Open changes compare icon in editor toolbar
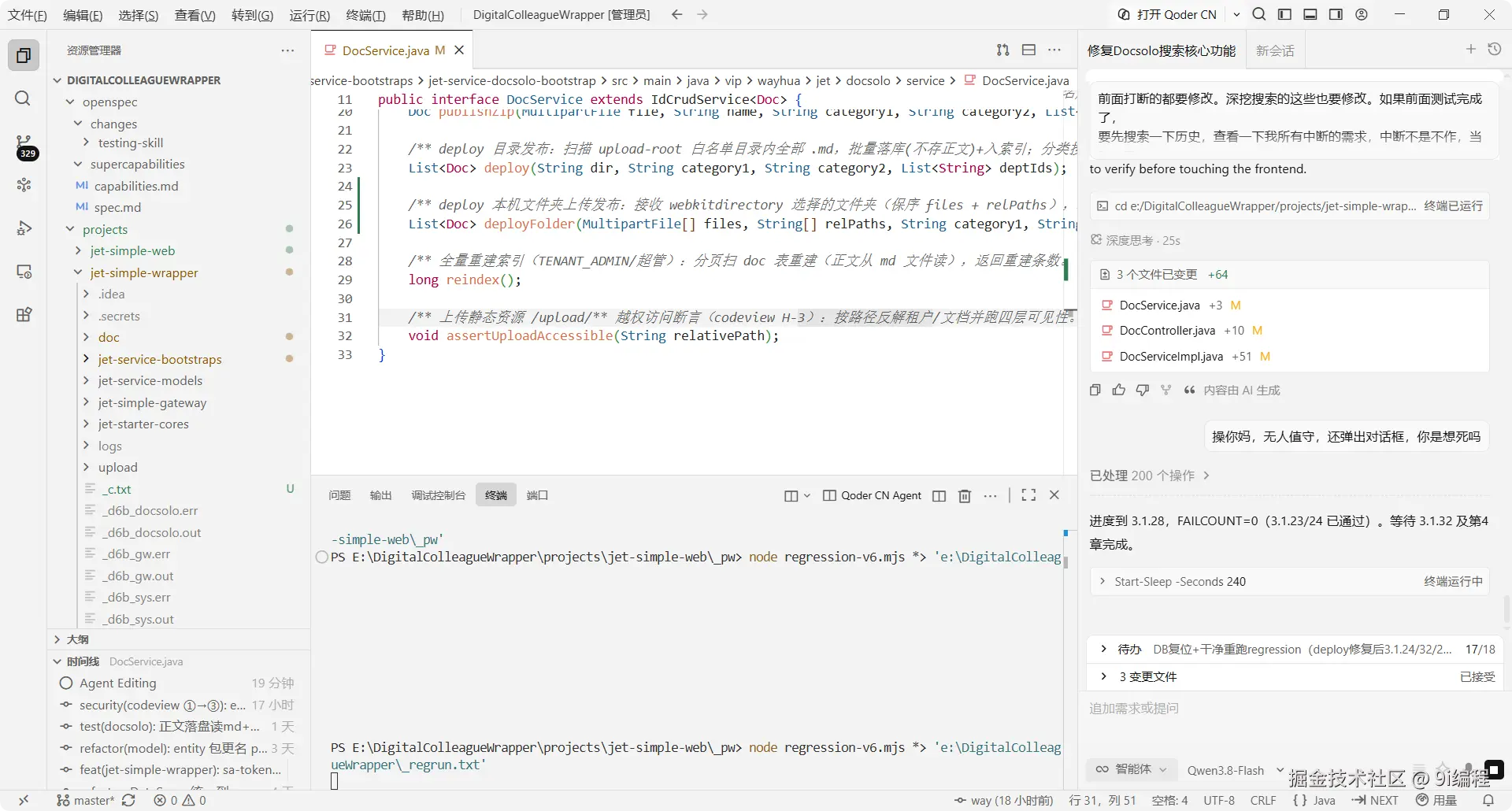This screenshot has height=811, width=1512. [x=1002, y=50]
